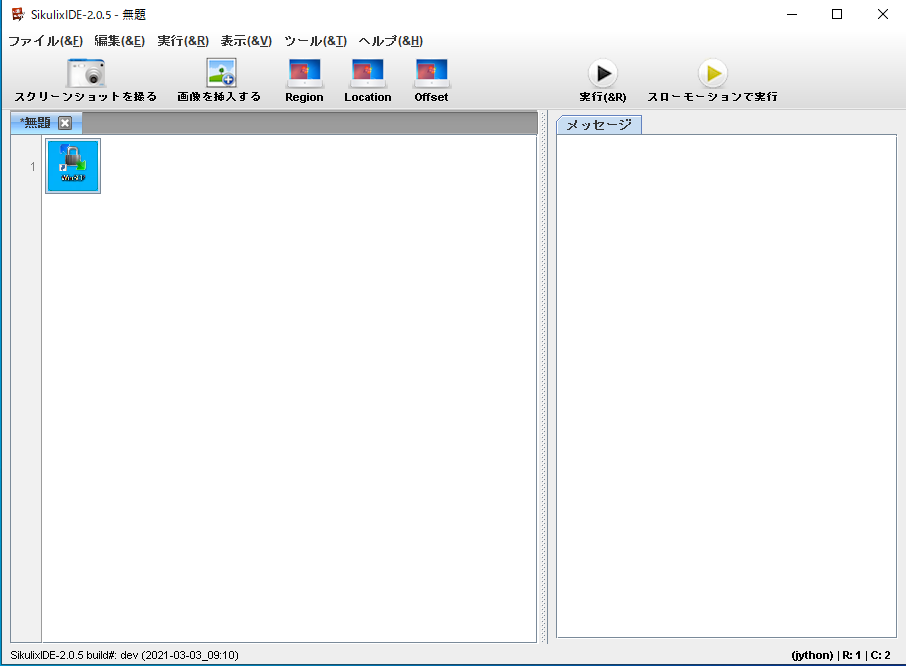Click the captured image thumbnail on line 1
The height and width of the screenshot is (666, 906).
[73, 166]
